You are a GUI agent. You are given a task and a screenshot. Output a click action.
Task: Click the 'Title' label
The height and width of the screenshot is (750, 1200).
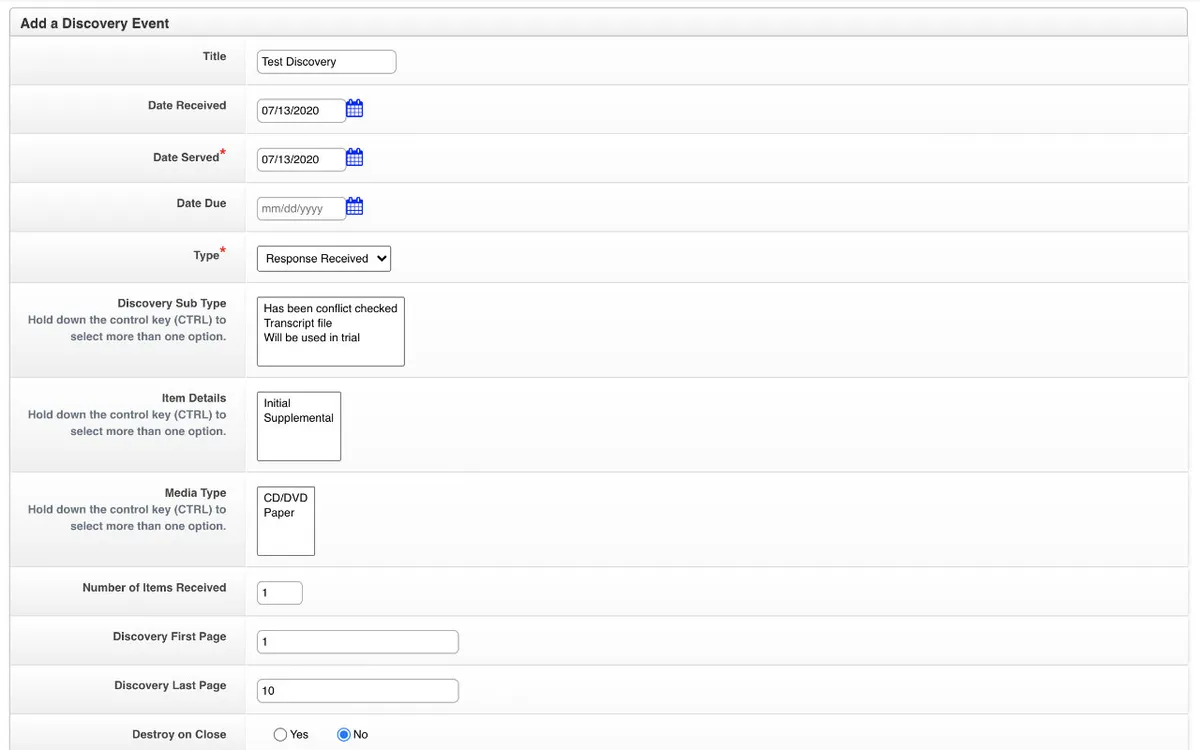pyautogui.click(x=215, y=57)
